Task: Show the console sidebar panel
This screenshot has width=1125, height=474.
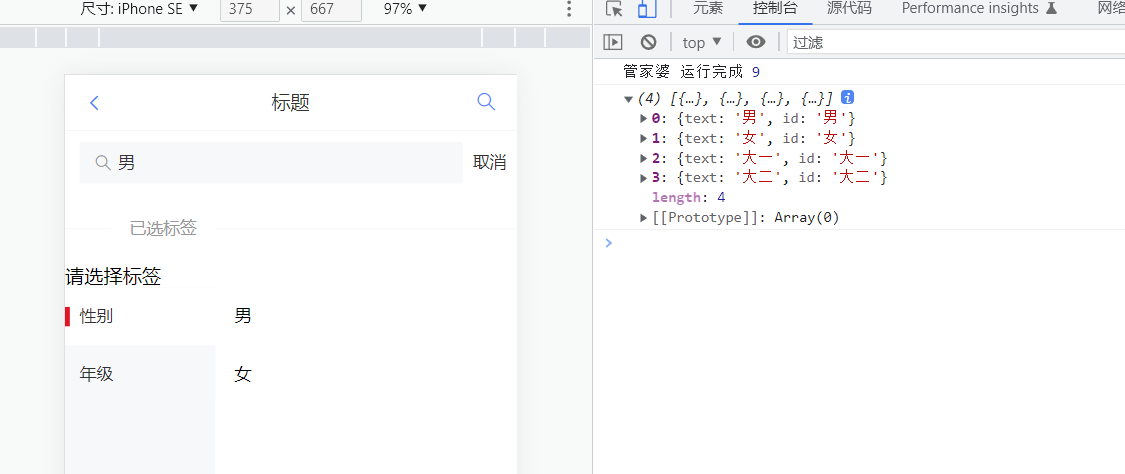Action: [613, 42]
